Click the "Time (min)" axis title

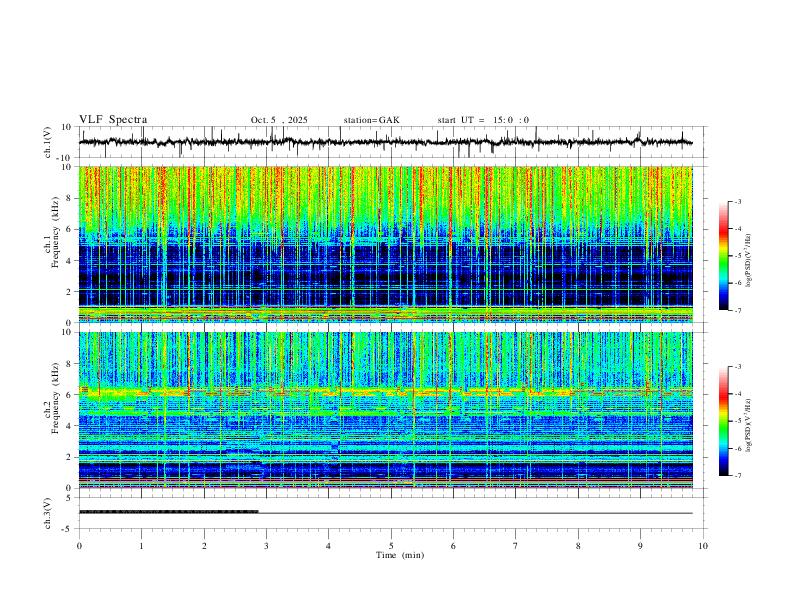click(400, 555)
